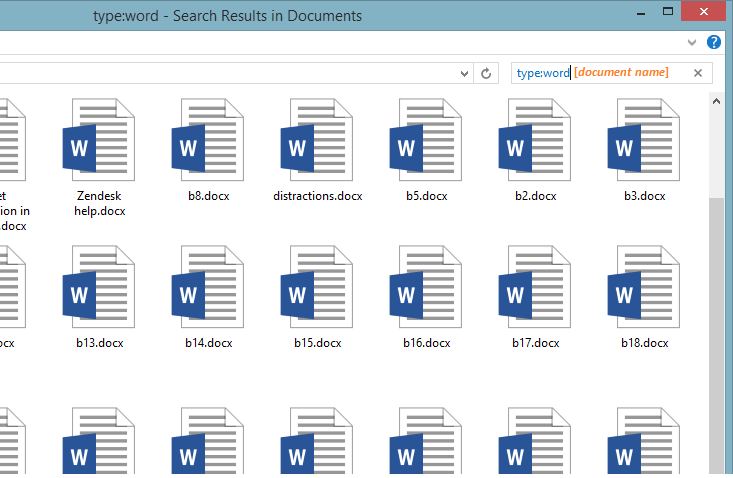Click the distractions.docx filename label
The width and height of the screenshot is (733, 478).
coord(317,196)
